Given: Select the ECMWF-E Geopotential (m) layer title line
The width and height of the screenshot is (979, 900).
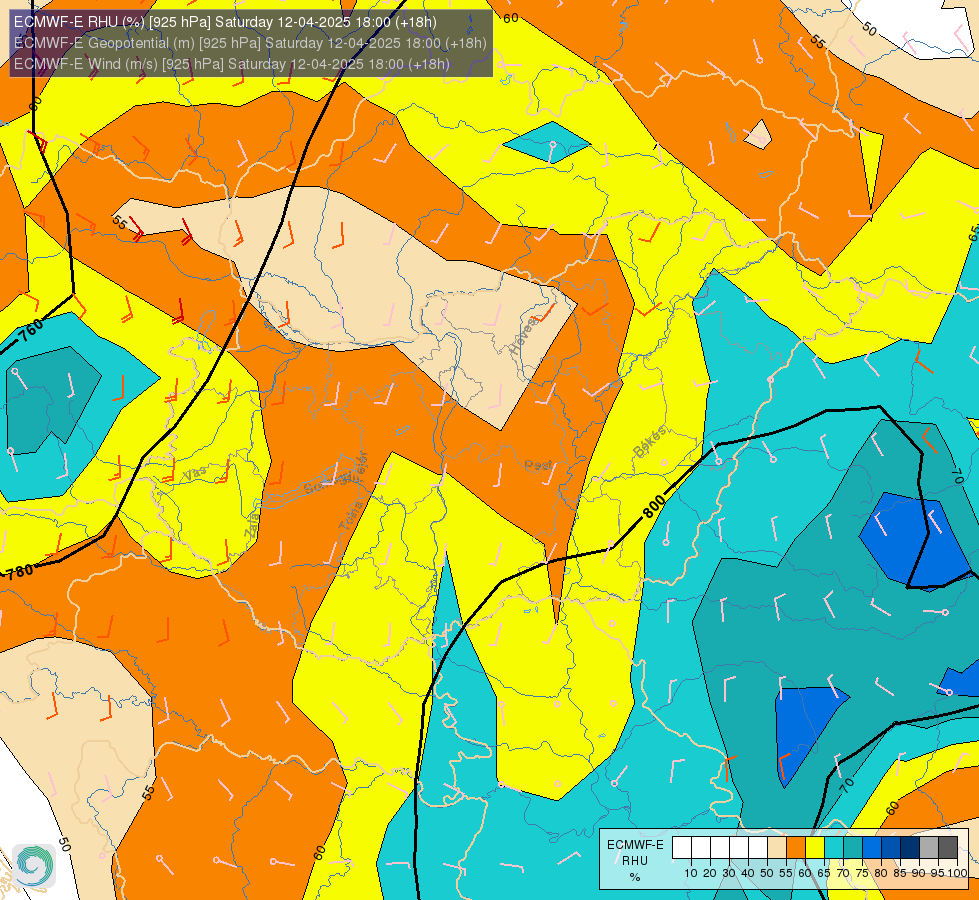Looking at the screenshot, I should tap(250, 43).
